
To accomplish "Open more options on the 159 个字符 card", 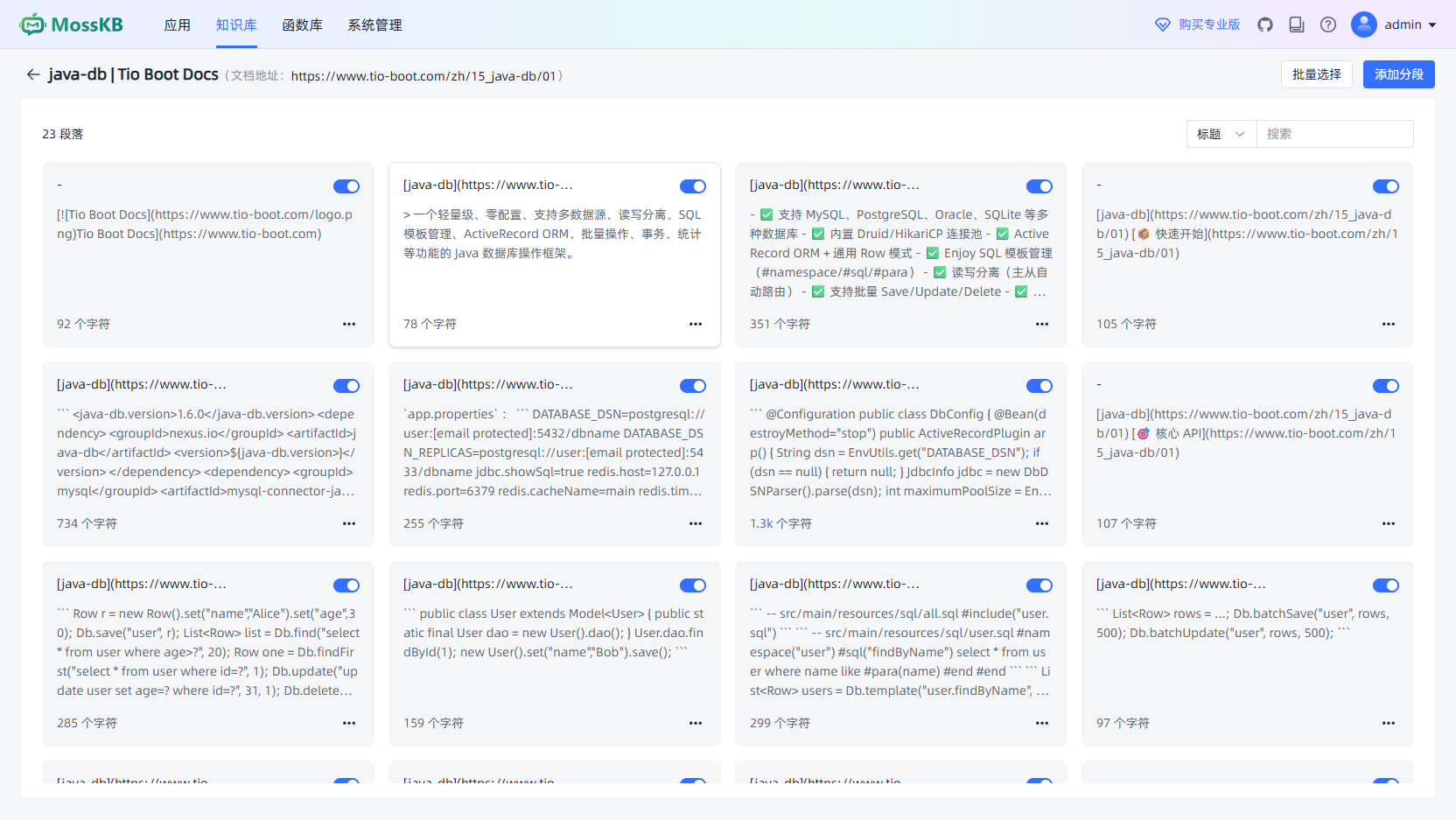I will (696, 723).
